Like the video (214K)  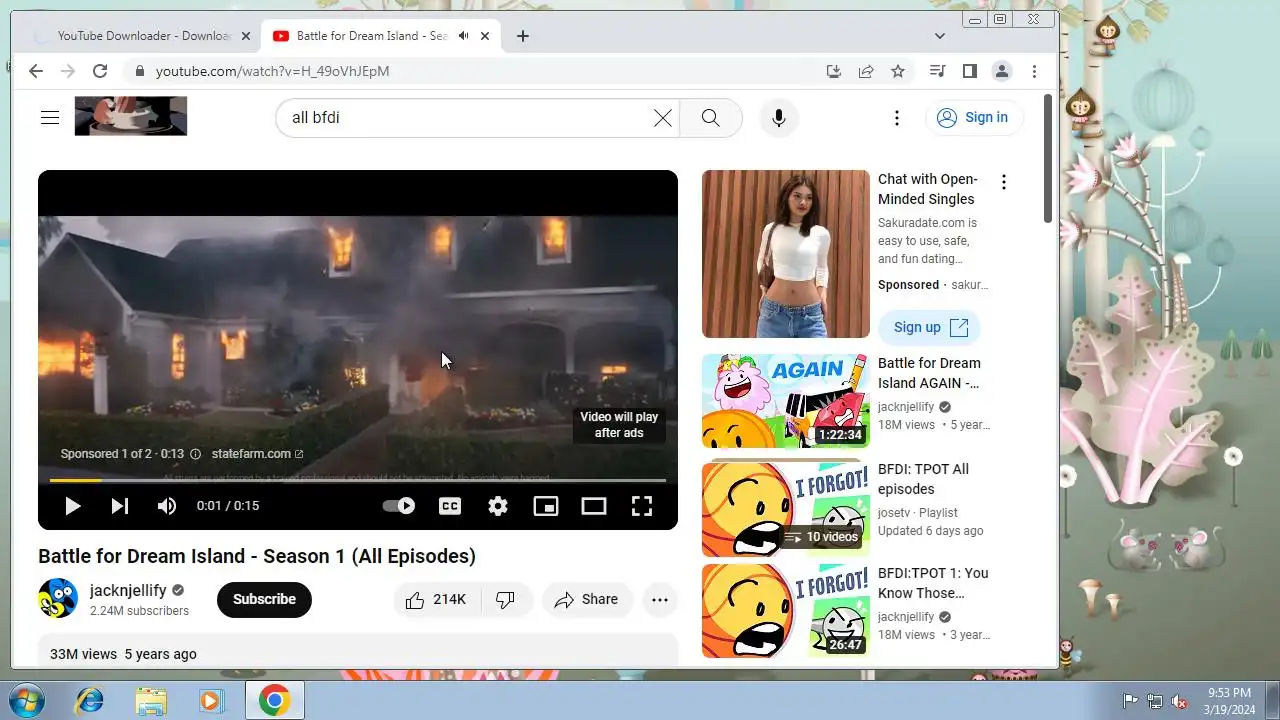(437, 599)
